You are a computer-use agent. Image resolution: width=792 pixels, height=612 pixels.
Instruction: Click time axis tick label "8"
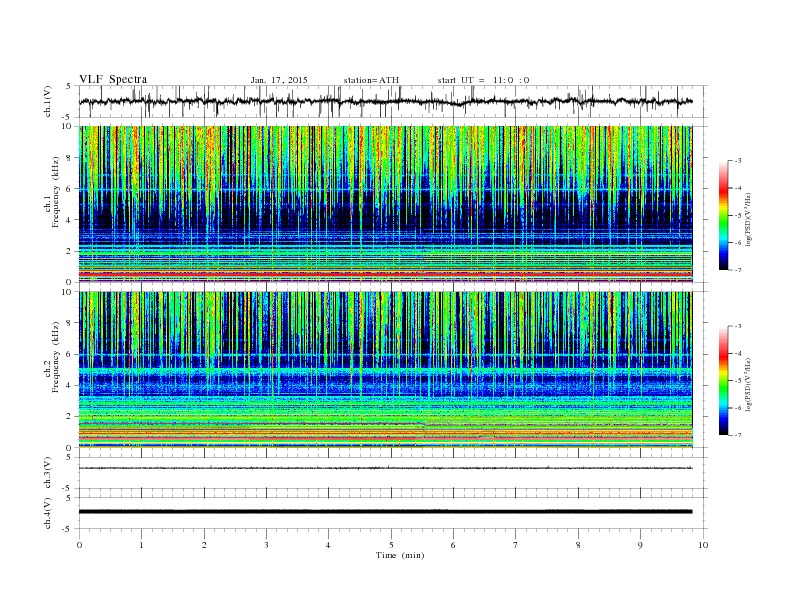click(578, 545)
